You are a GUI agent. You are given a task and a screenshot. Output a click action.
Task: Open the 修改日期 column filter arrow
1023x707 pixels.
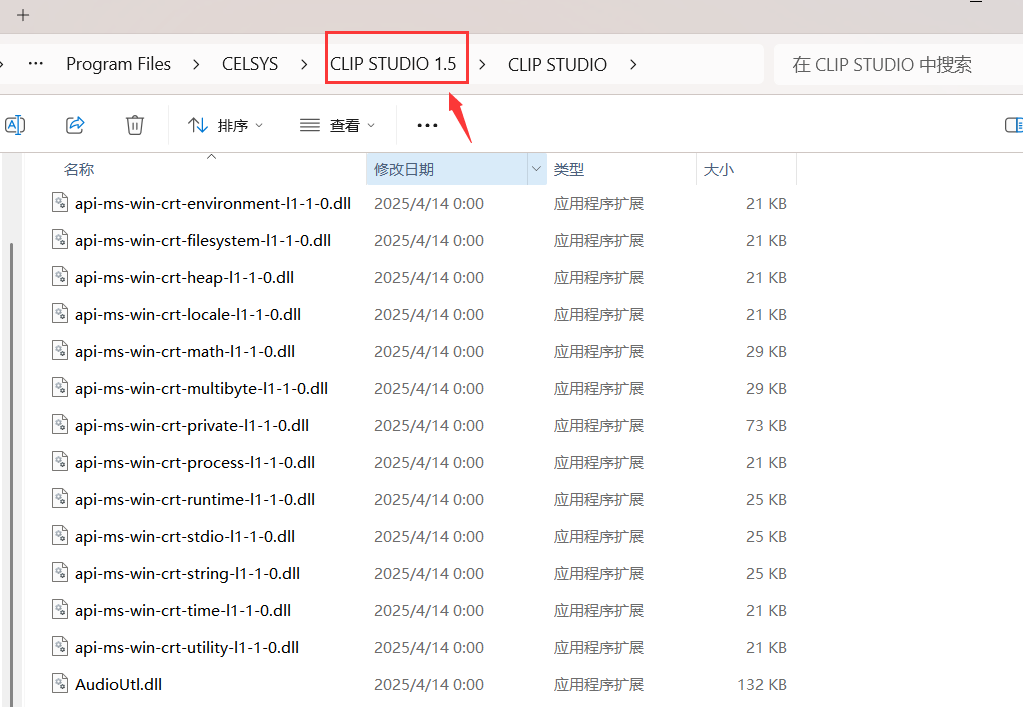click(x=536, y=168)
